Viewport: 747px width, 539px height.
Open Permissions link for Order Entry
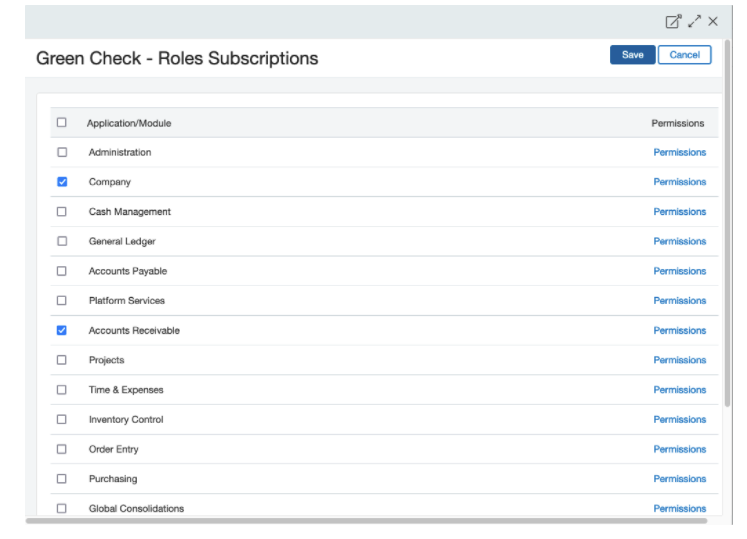(679, 449)
